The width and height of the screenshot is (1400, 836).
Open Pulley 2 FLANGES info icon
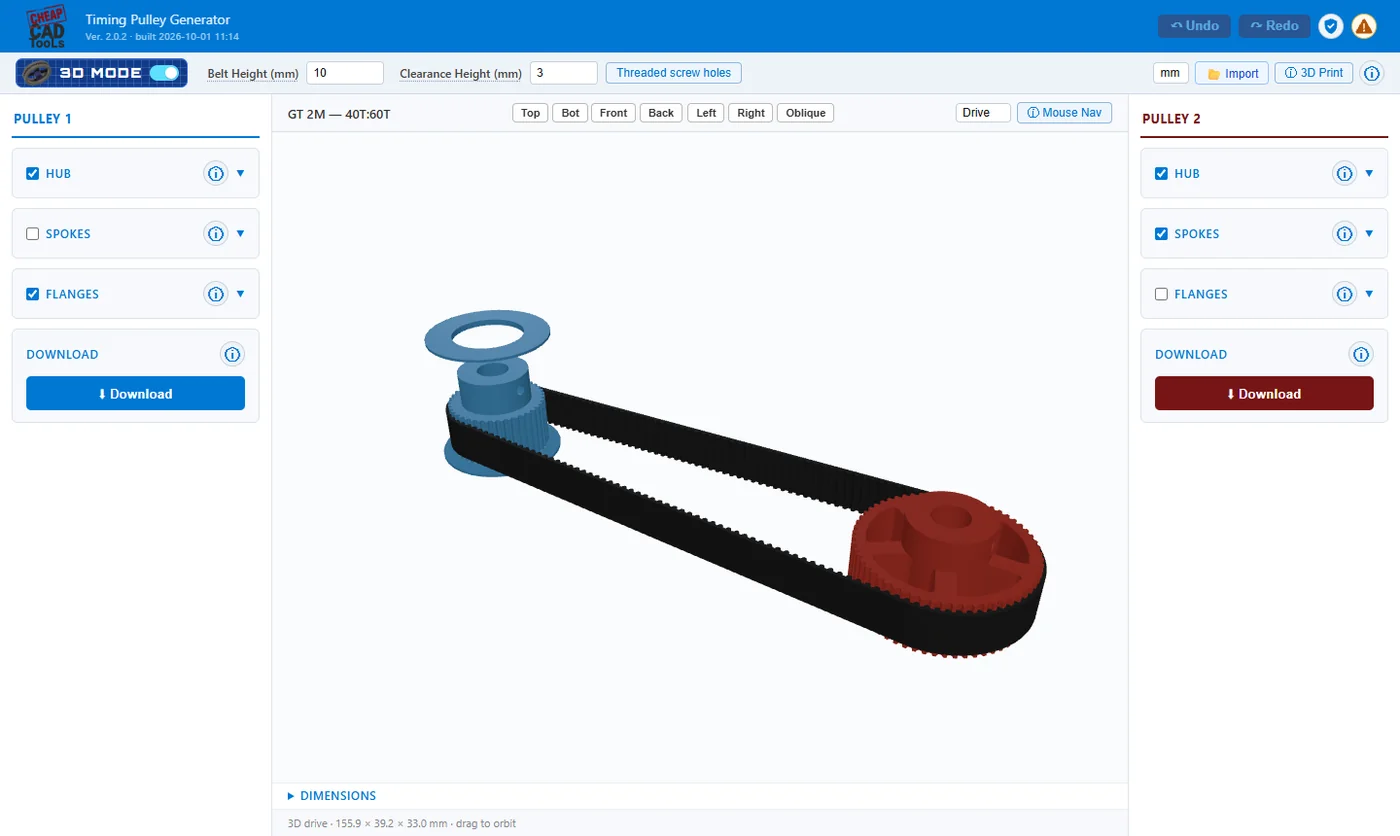click(1344, 294)
